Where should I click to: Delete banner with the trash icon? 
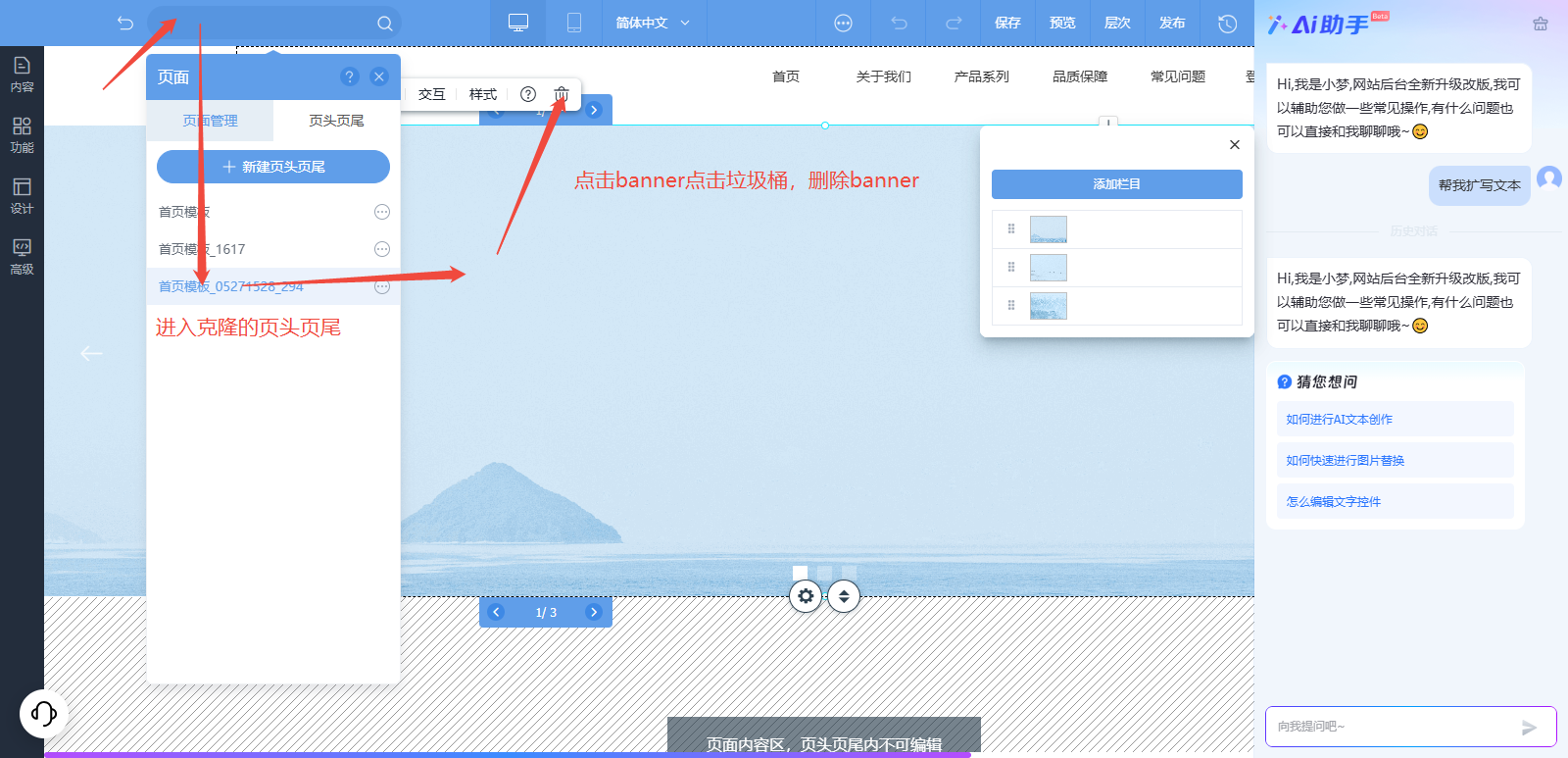562,94
